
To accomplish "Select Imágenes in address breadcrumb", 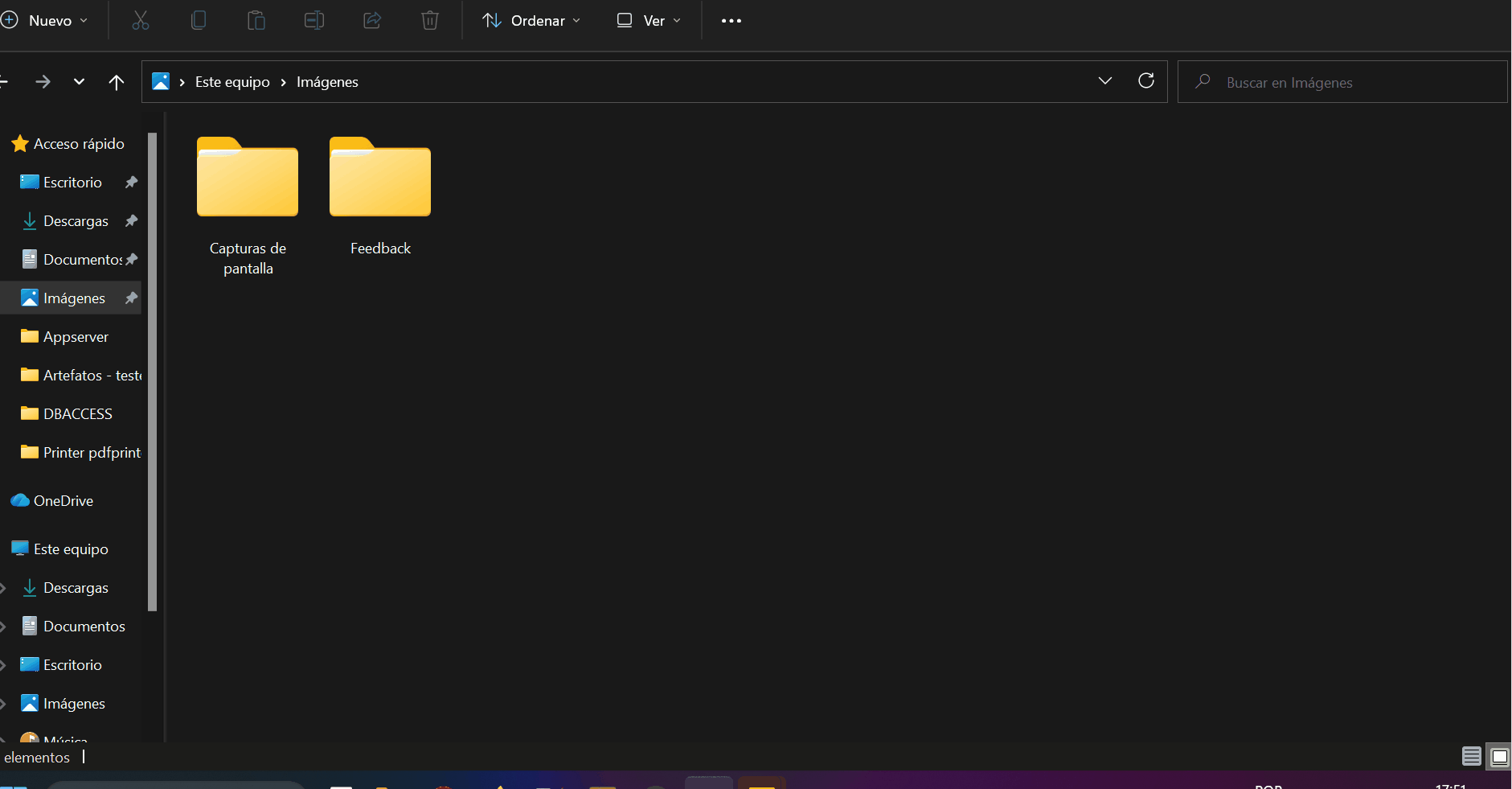I will (327, 82).
